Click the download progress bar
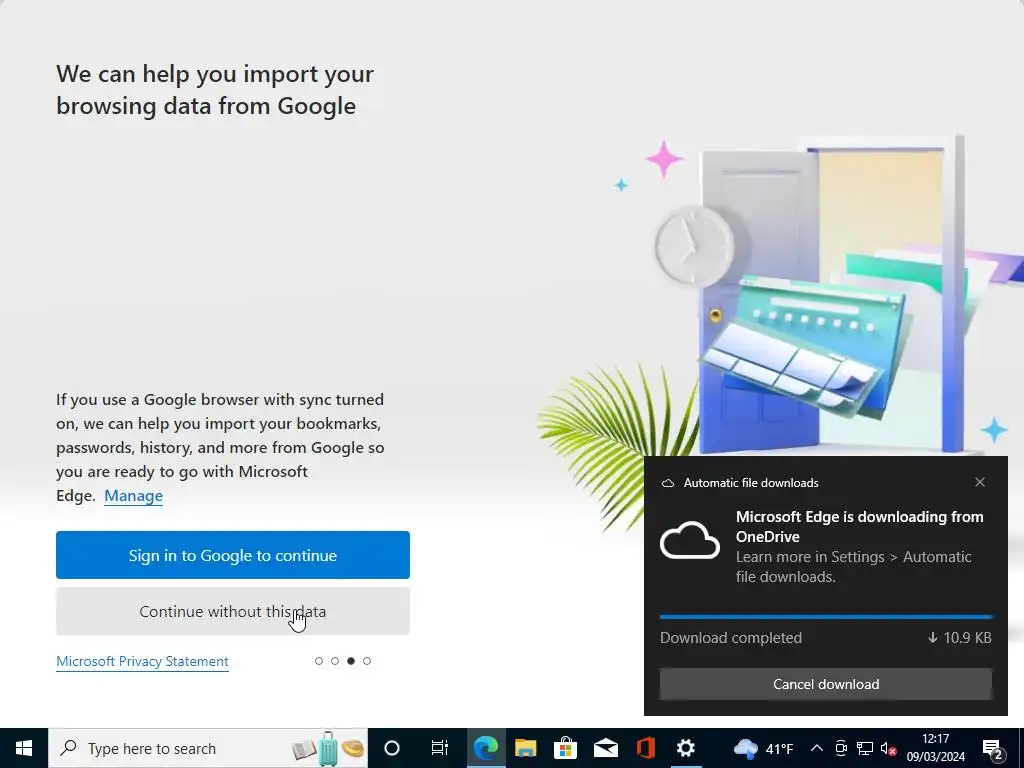The height and width of the screenshot is (768, 1024). click(x=826, y=616)
